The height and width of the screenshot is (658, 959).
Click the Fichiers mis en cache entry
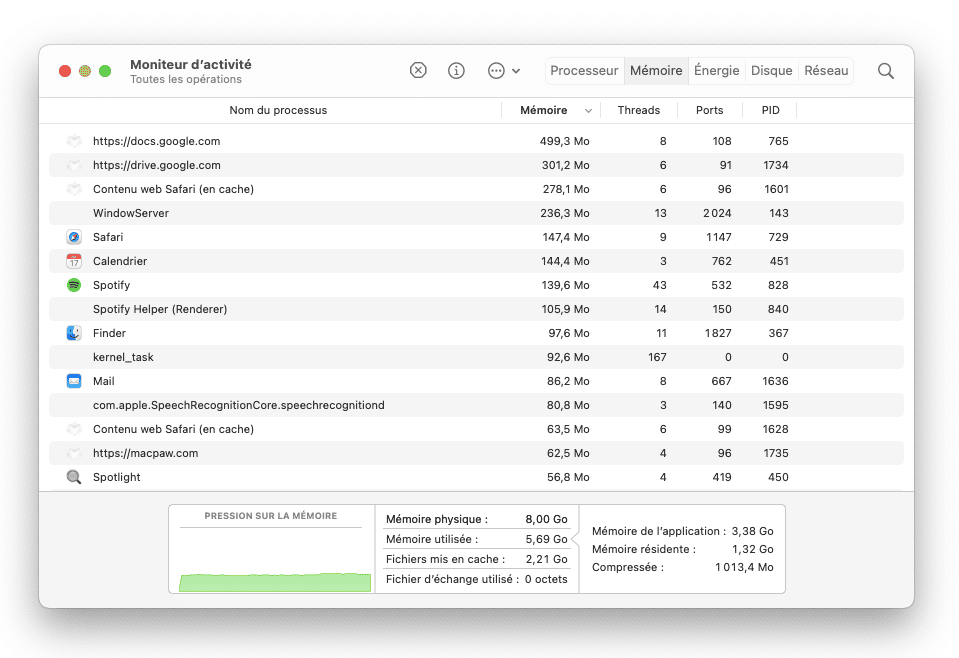tap(476, 559)
